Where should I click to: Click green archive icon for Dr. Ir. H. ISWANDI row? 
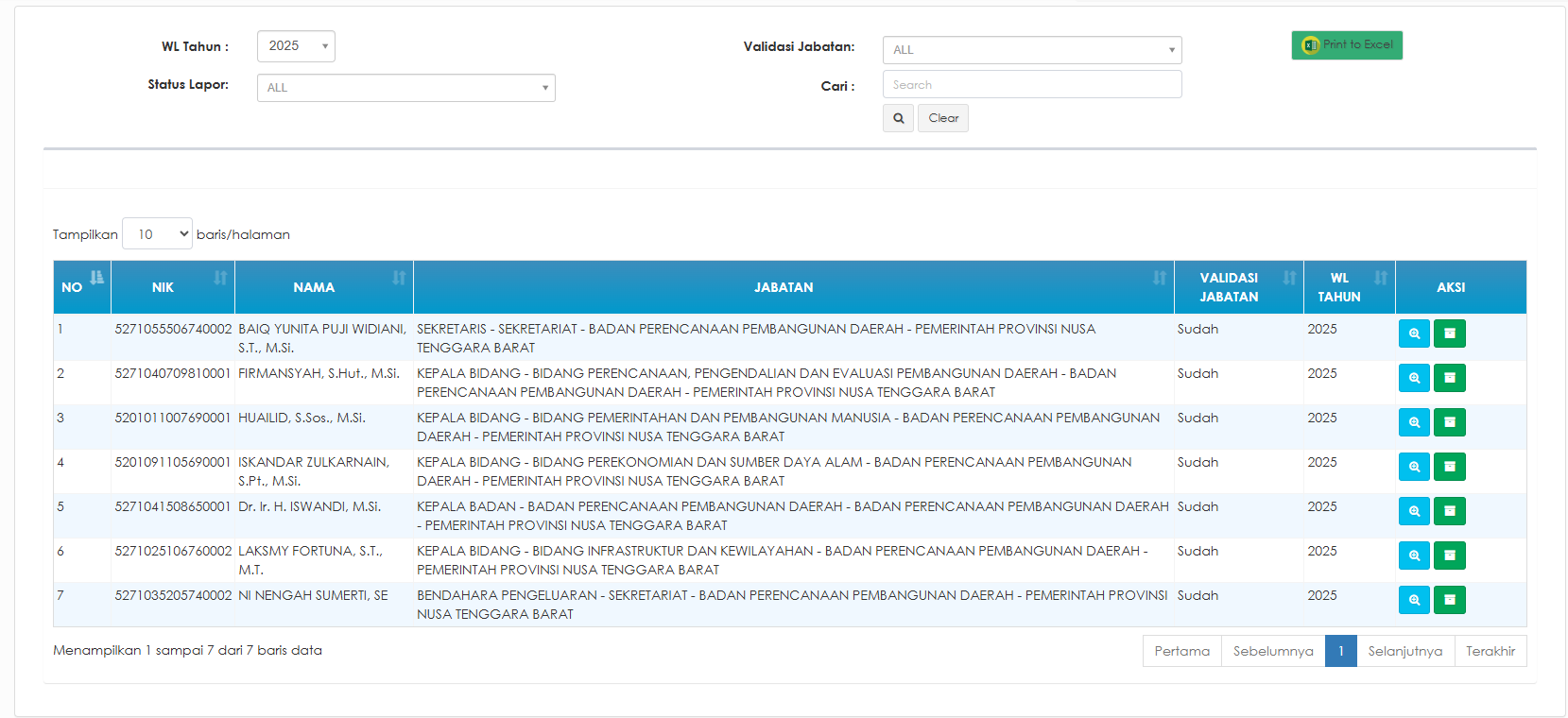click(x=1450, y=511)
